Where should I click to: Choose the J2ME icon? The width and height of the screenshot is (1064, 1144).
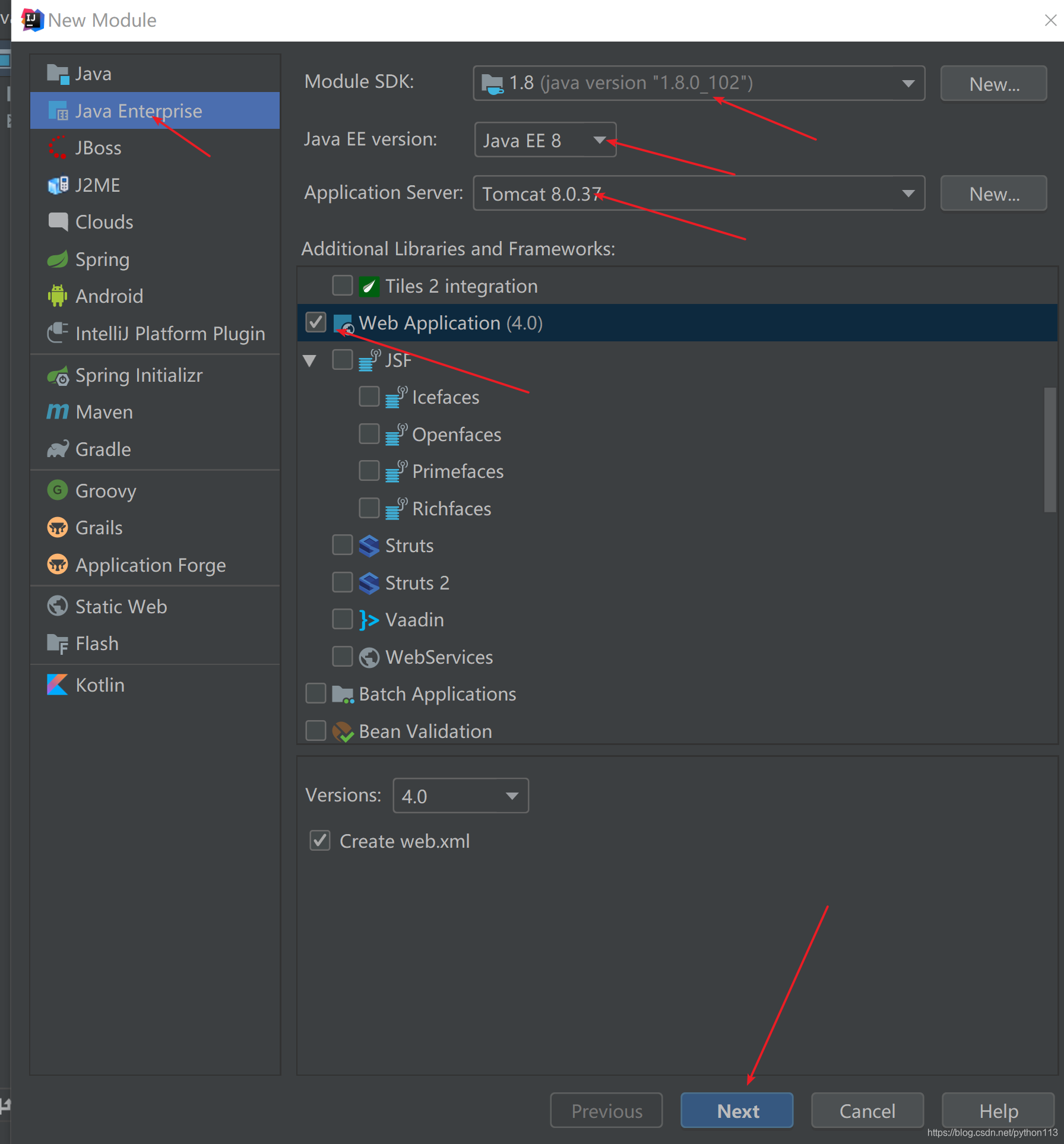58,185
